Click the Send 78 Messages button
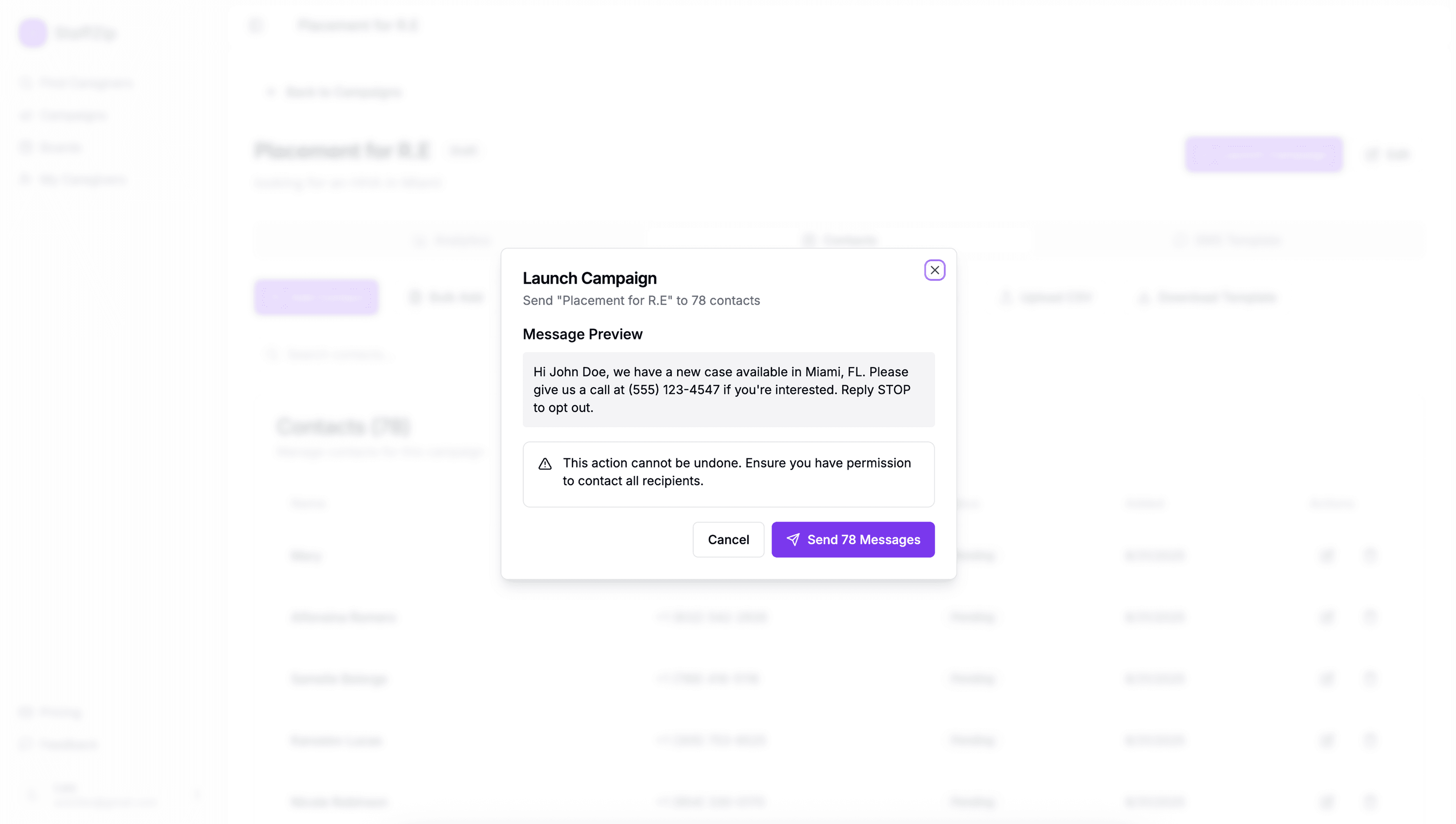 click(853, 539)
